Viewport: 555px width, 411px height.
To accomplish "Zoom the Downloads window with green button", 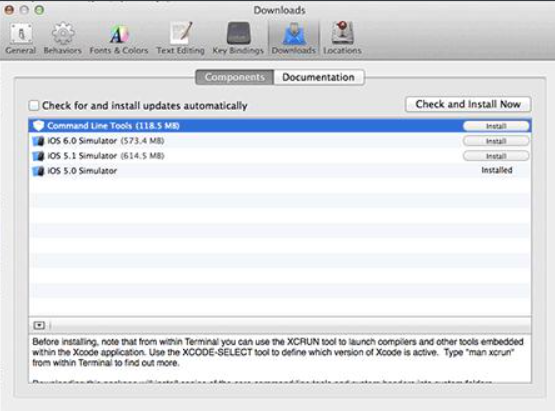I will point(39,10).
